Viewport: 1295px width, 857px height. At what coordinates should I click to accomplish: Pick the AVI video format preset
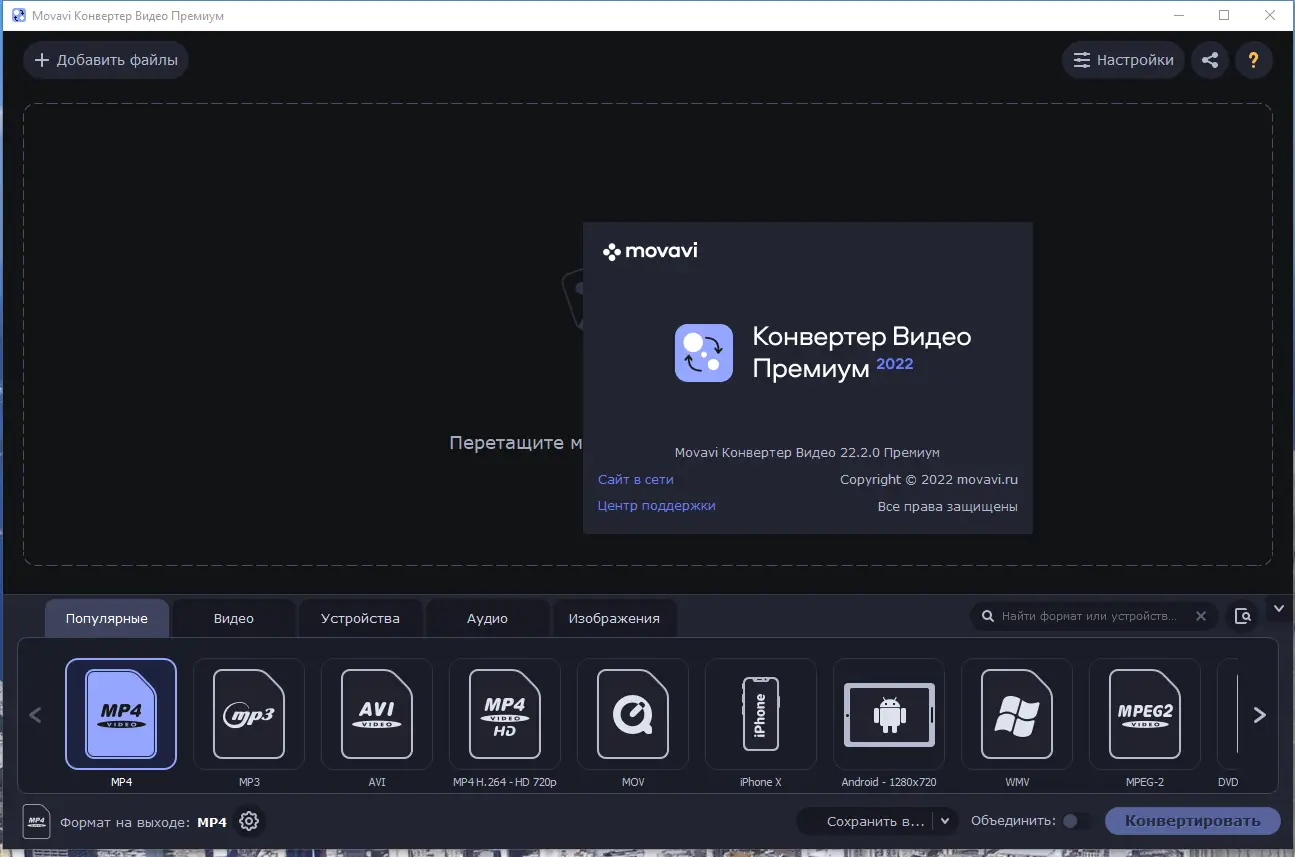coord(377,714)
